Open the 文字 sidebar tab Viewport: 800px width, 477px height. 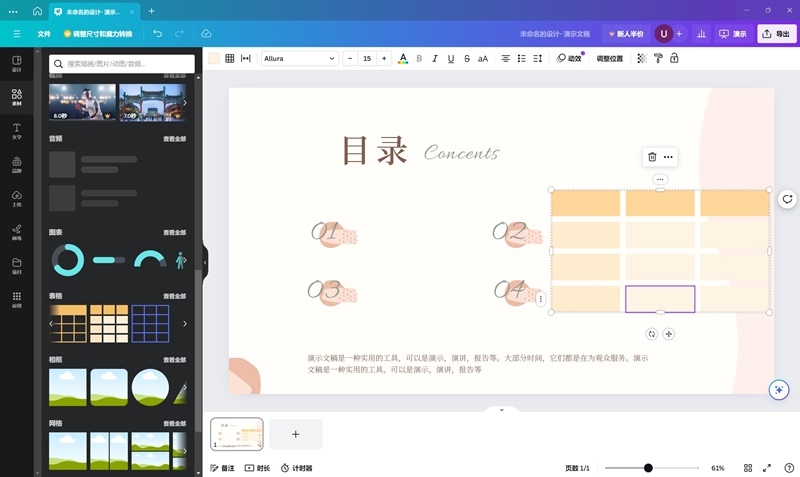[16, 131]
